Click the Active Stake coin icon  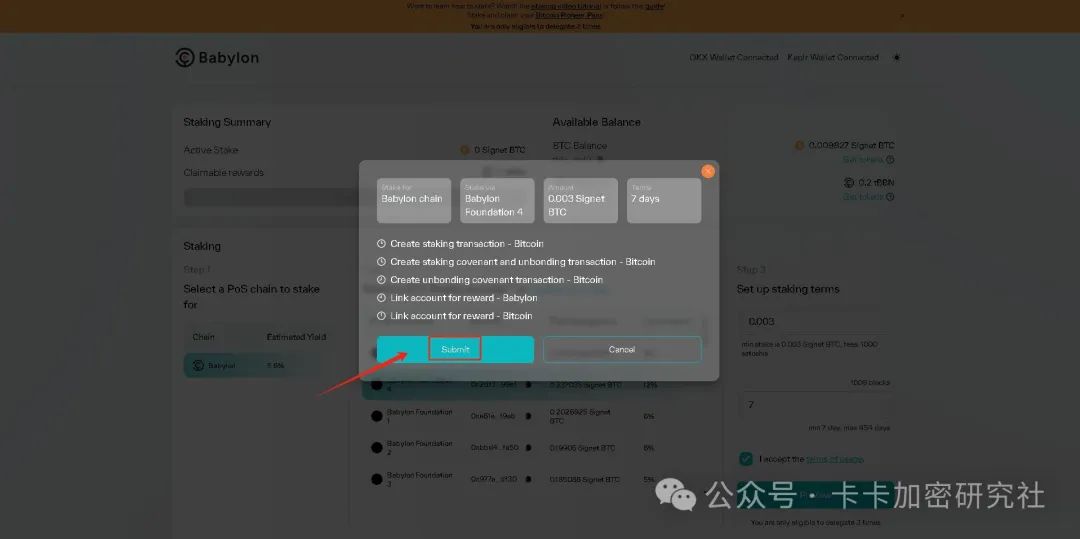[465, 150]
